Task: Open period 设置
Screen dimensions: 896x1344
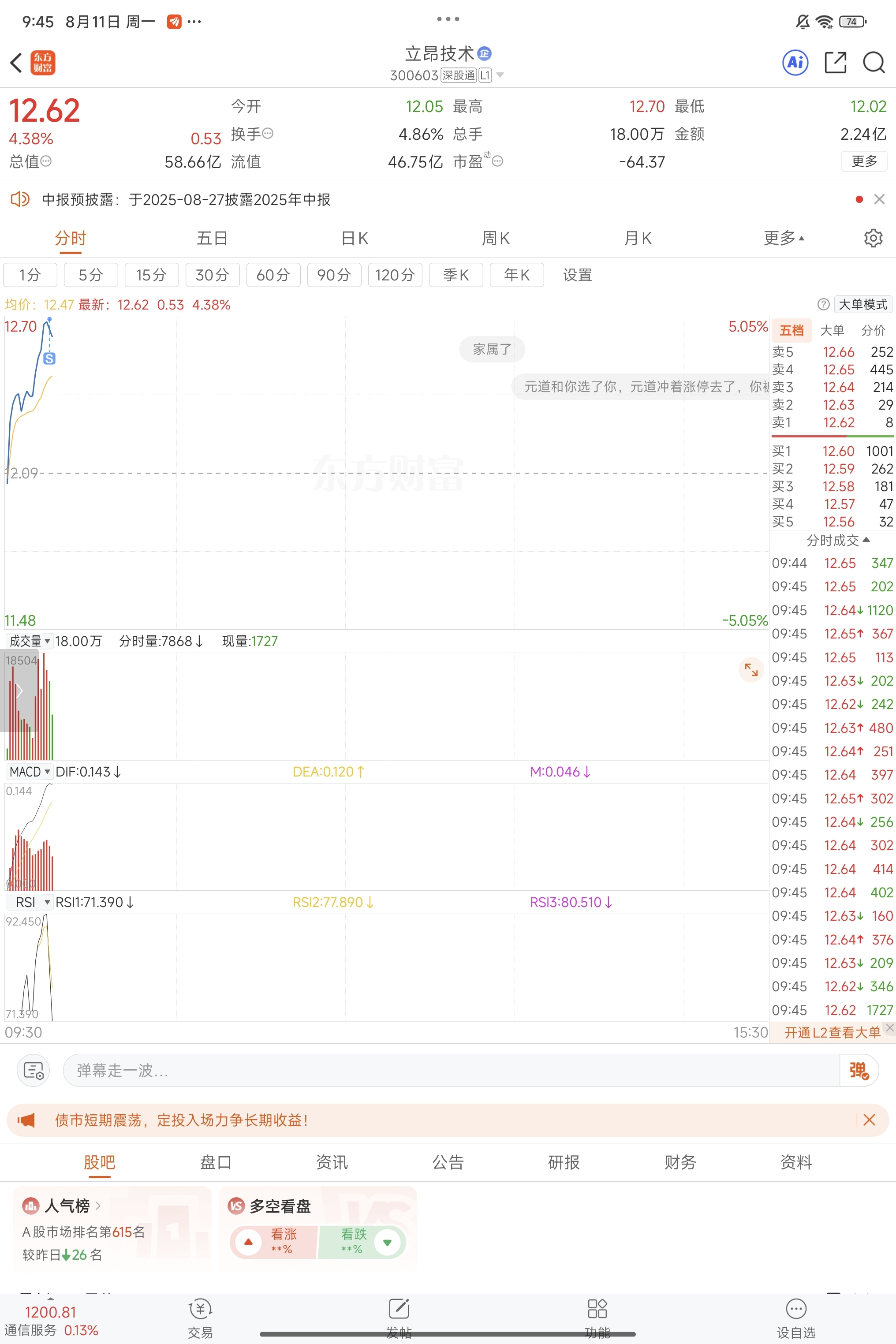Action: (x=577, y=275)
